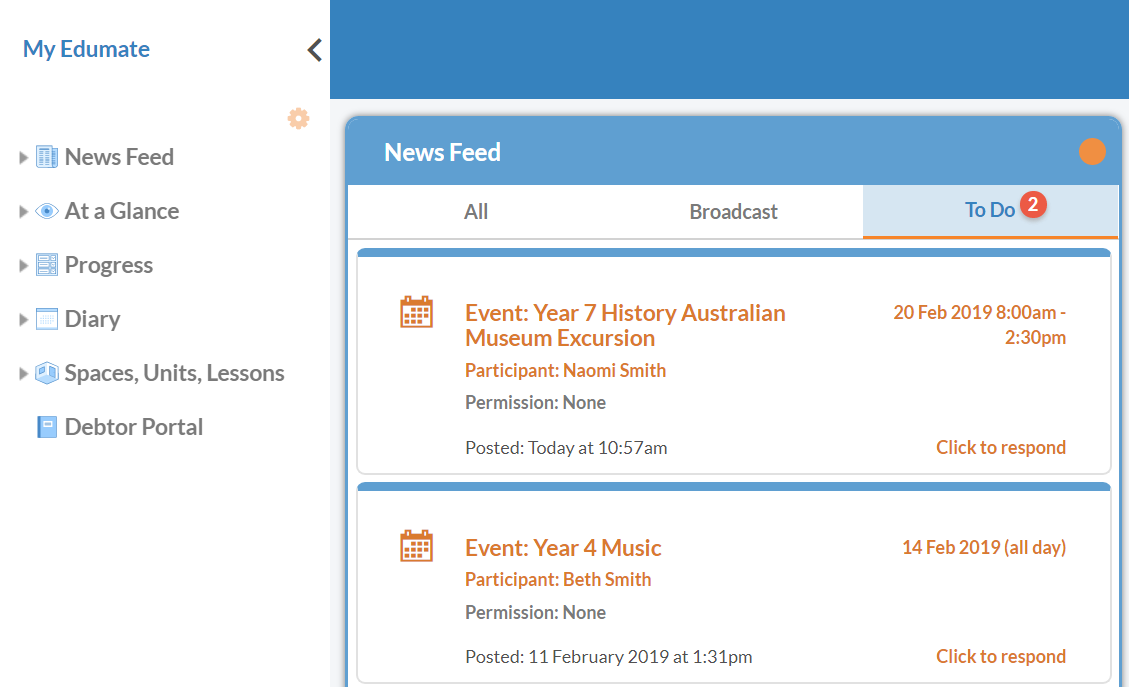Collapse the My Edumate sidebar with chevron
Viewport: 1129px width, 687px height.
point(314,50)
